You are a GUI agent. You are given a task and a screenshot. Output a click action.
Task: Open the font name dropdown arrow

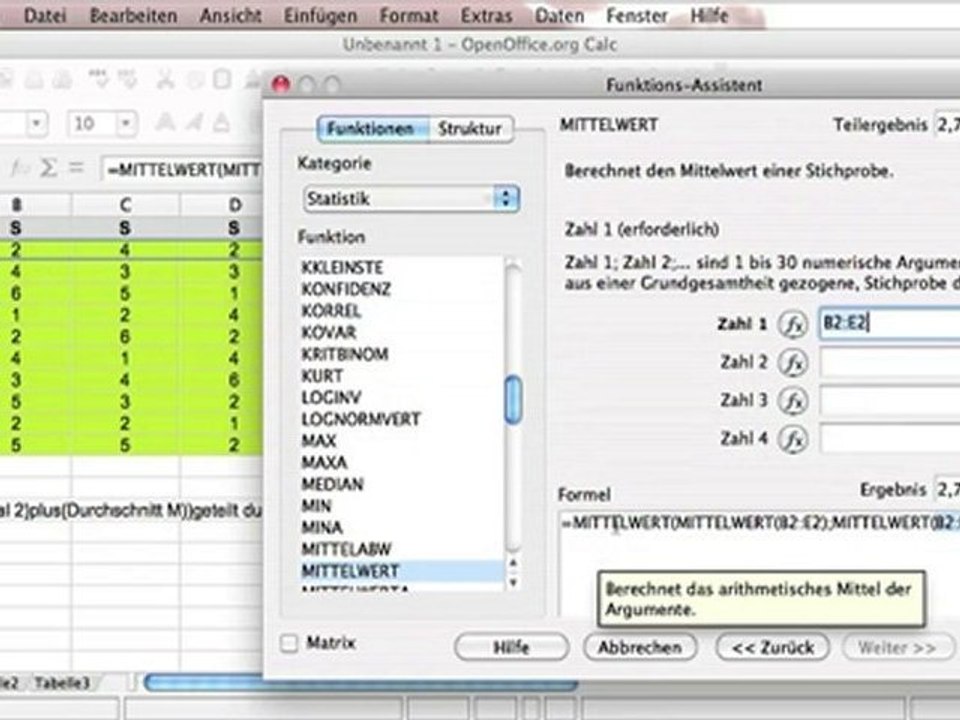36,124
